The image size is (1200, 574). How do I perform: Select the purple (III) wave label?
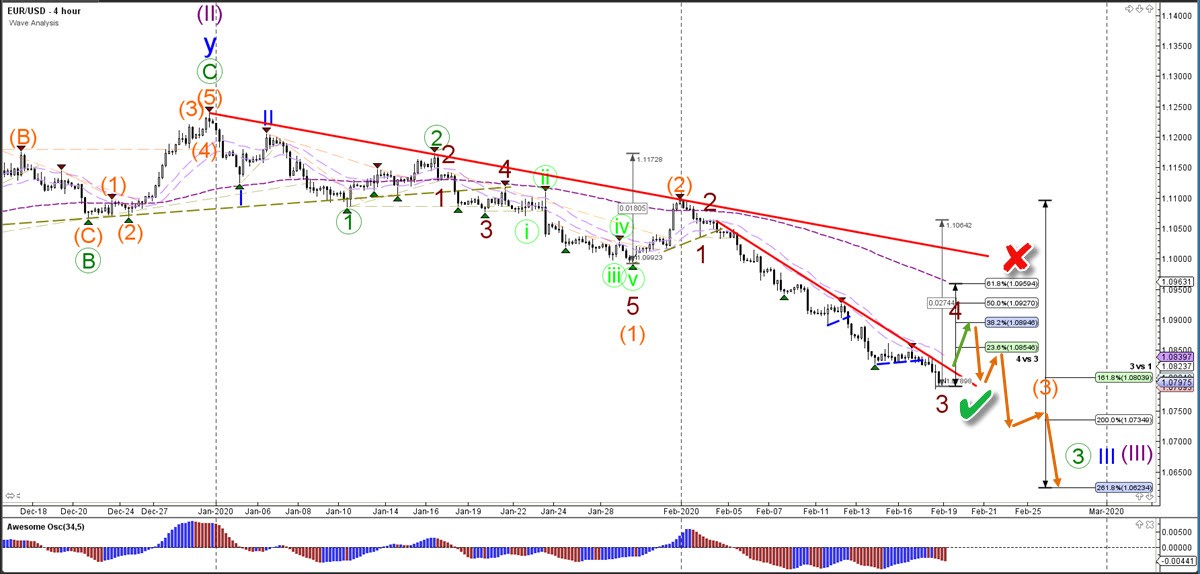coord(1138,455)
